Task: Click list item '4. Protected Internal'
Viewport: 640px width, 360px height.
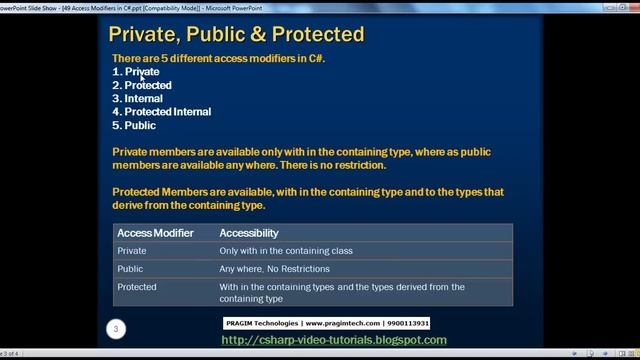Action: point(162,112)
